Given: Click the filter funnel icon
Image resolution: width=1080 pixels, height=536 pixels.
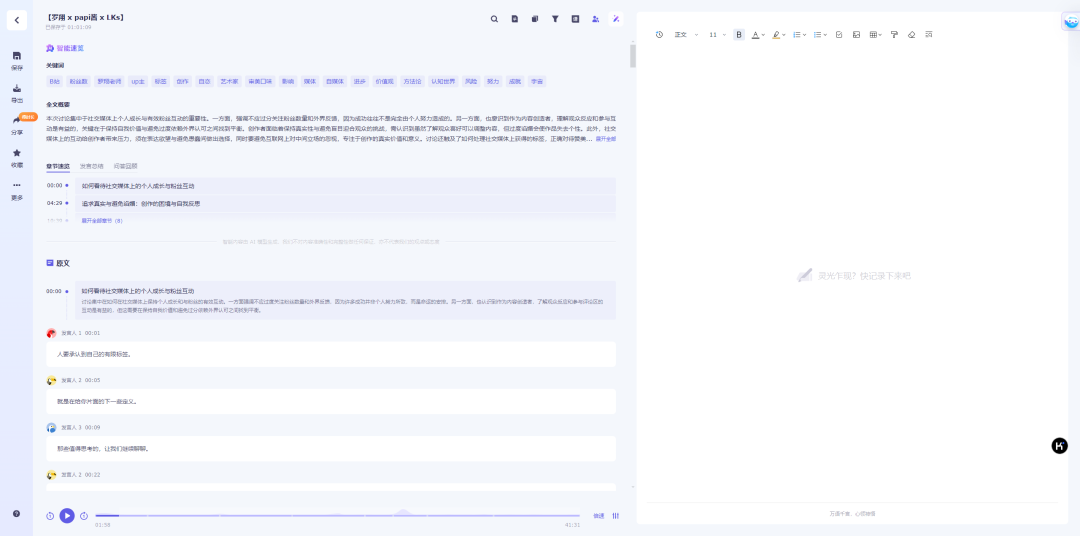Looking at the screenshot, I should (x=555, y=18).
